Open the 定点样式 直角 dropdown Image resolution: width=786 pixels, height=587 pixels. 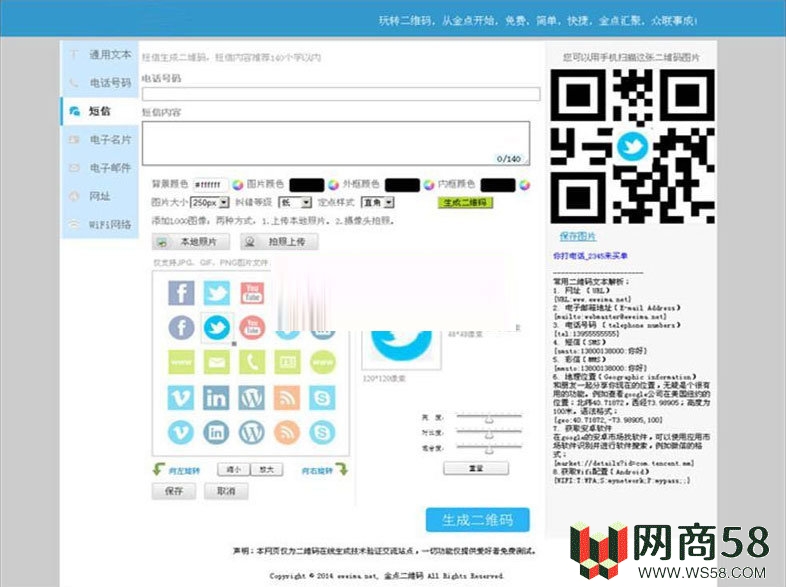click(378, 203)
